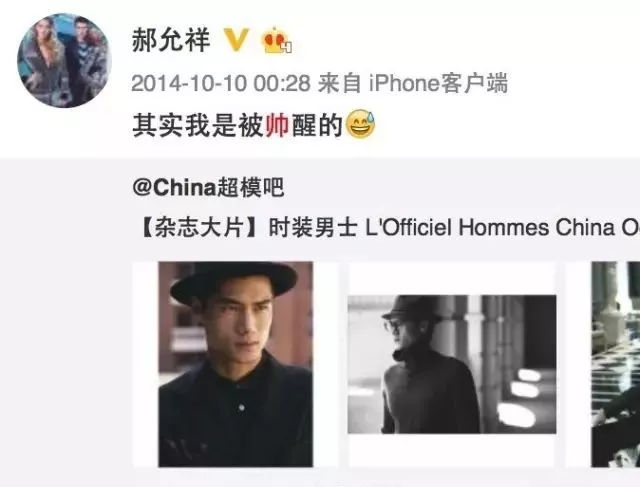Click the red highlighted 帅 keyword
The height and width of the screenshot is (487, 640).
[x=278, y=125]
